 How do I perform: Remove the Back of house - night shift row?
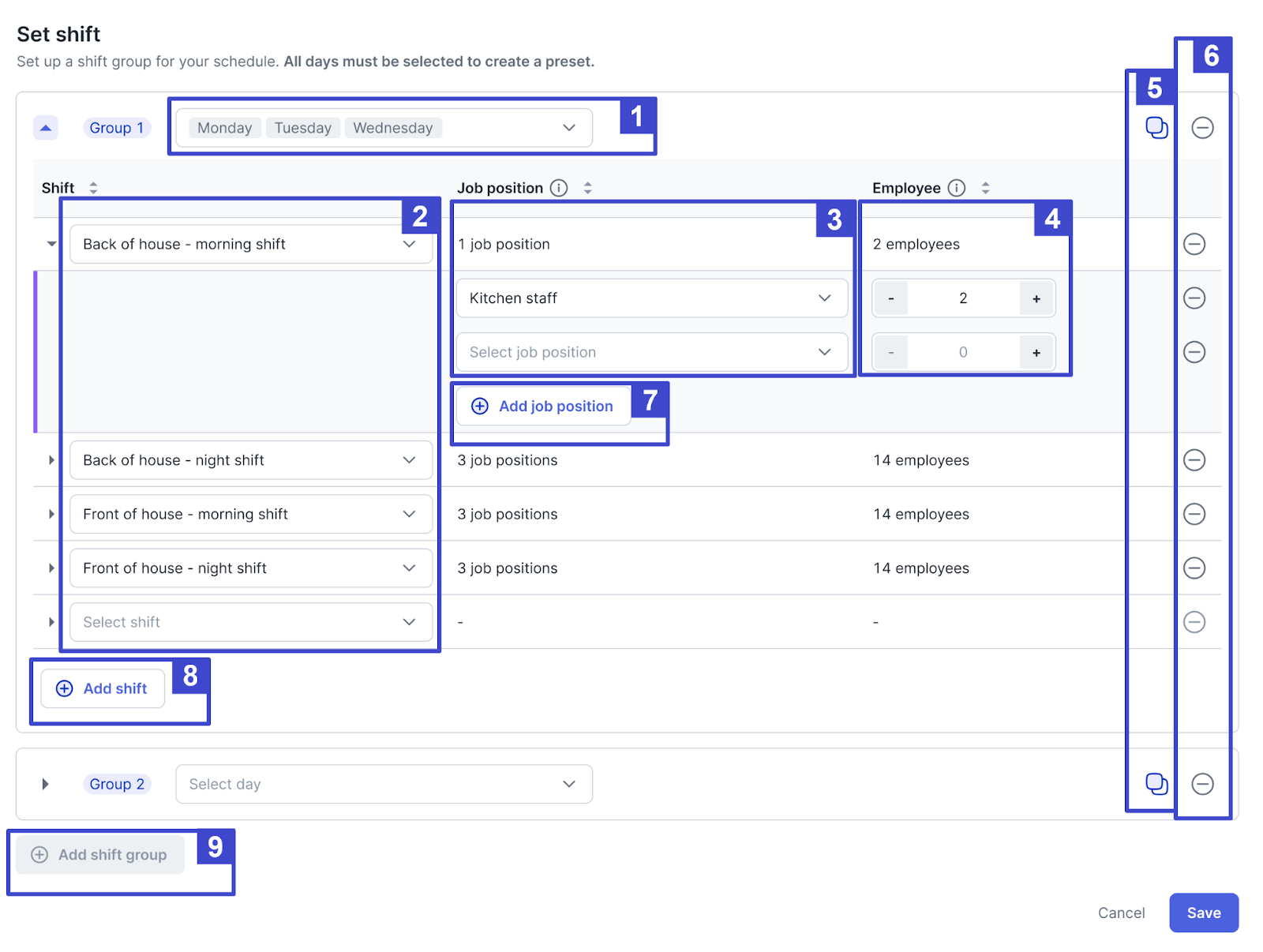pos(1194,460)
